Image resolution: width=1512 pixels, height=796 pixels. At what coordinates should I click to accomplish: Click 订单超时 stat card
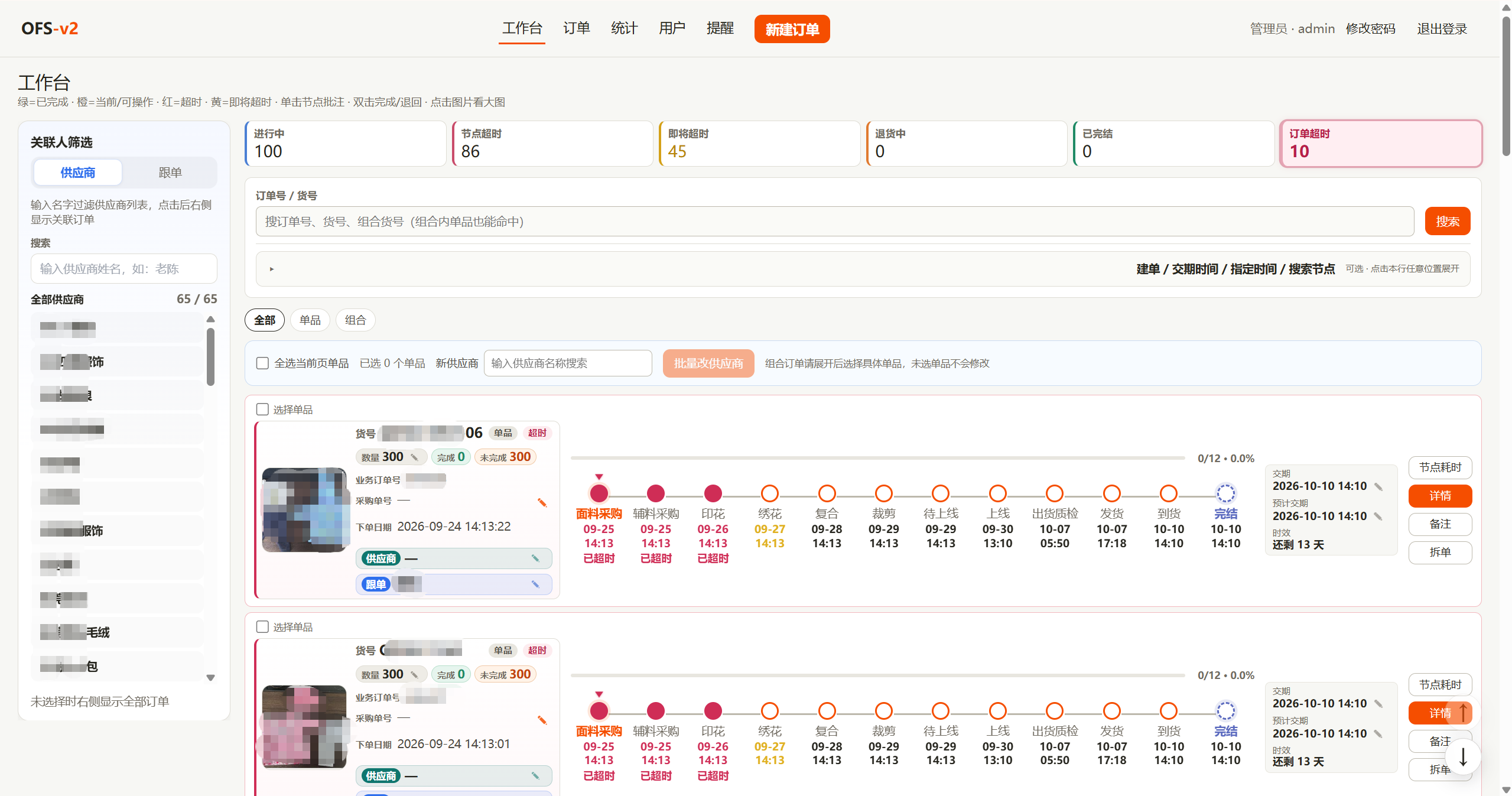1381,144
